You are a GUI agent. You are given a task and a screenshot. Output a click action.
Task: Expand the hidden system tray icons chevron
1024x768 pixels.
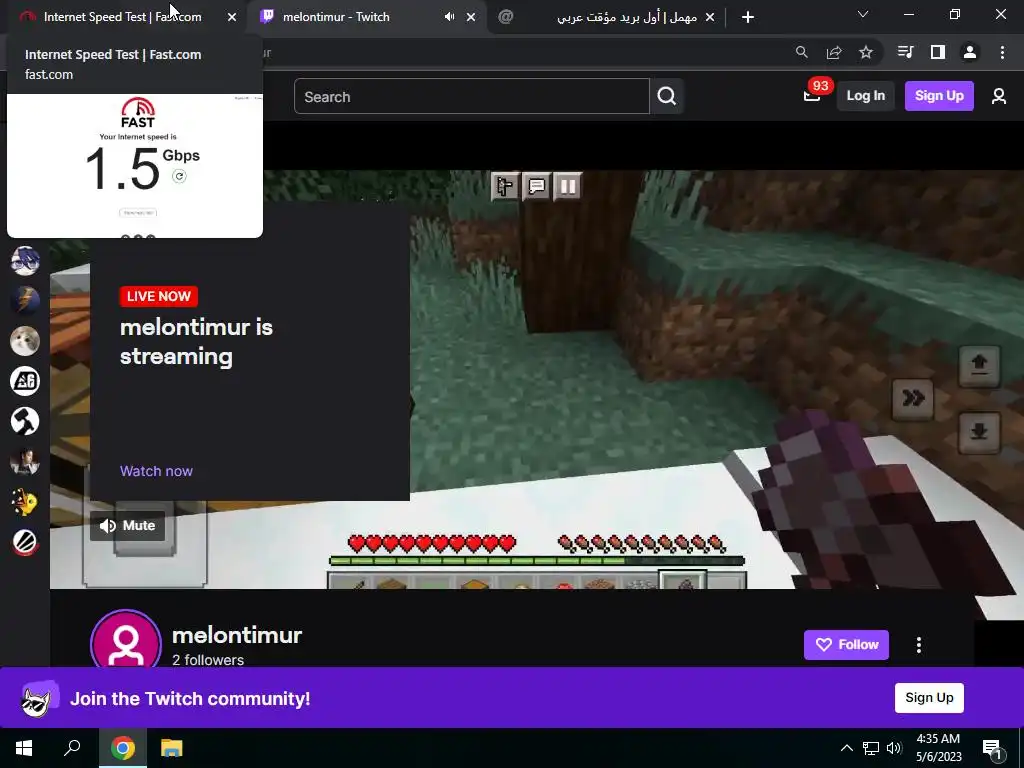coord(846,748)
